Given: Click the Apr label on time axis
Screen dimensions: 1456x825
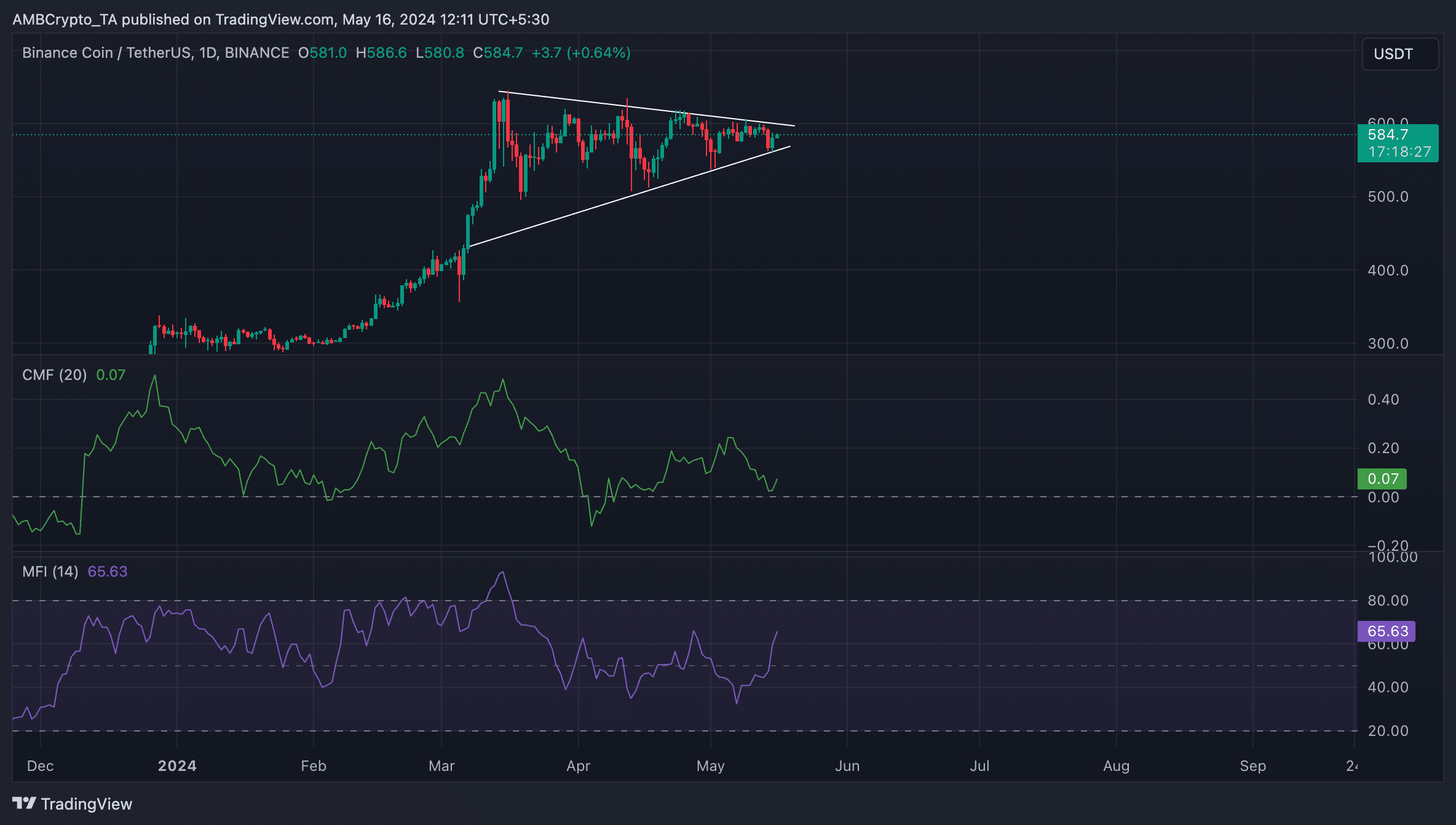Looking at the screenshot, I should [578, 766].
